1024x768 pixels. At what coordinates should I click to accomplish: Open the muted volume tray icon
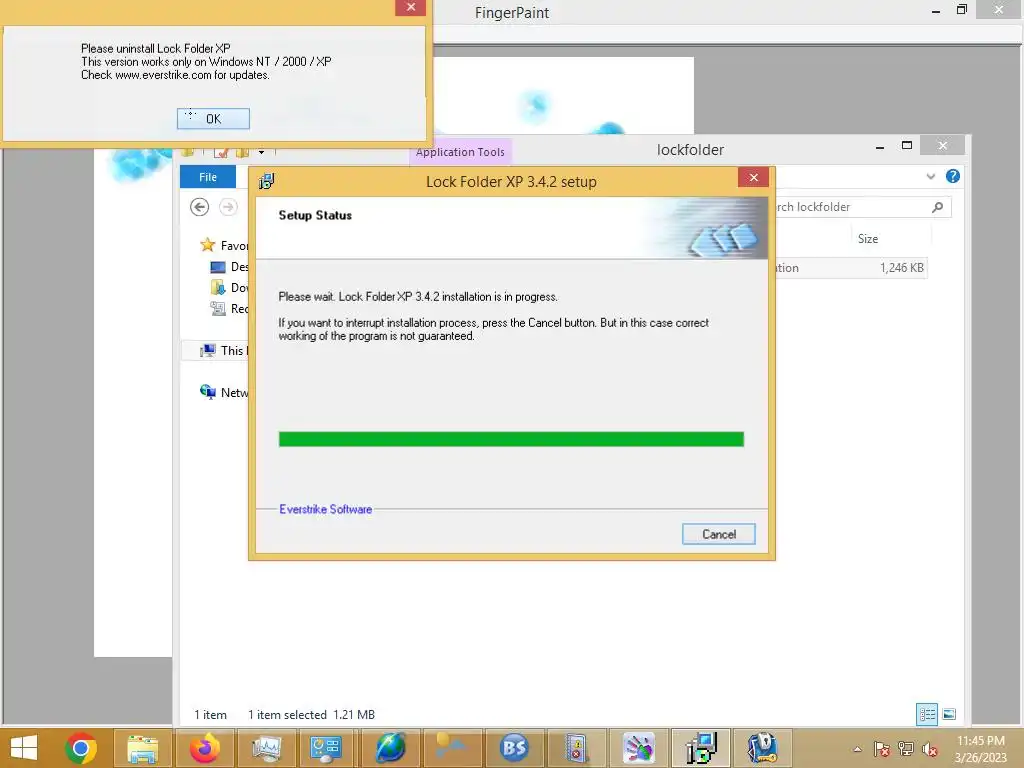[x=930, y=749]
